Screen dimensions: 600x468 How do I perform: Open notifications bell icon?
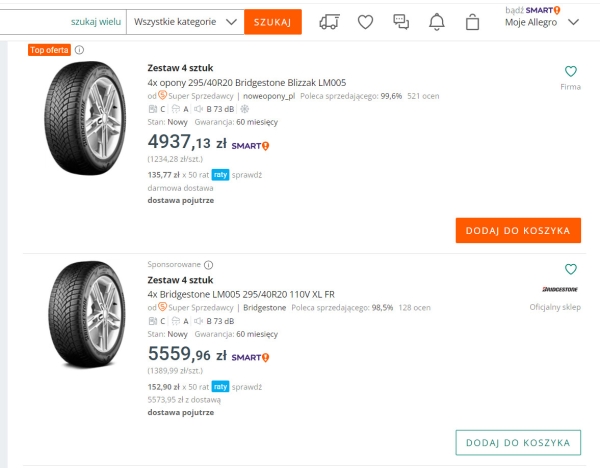[x=436, y=21]
